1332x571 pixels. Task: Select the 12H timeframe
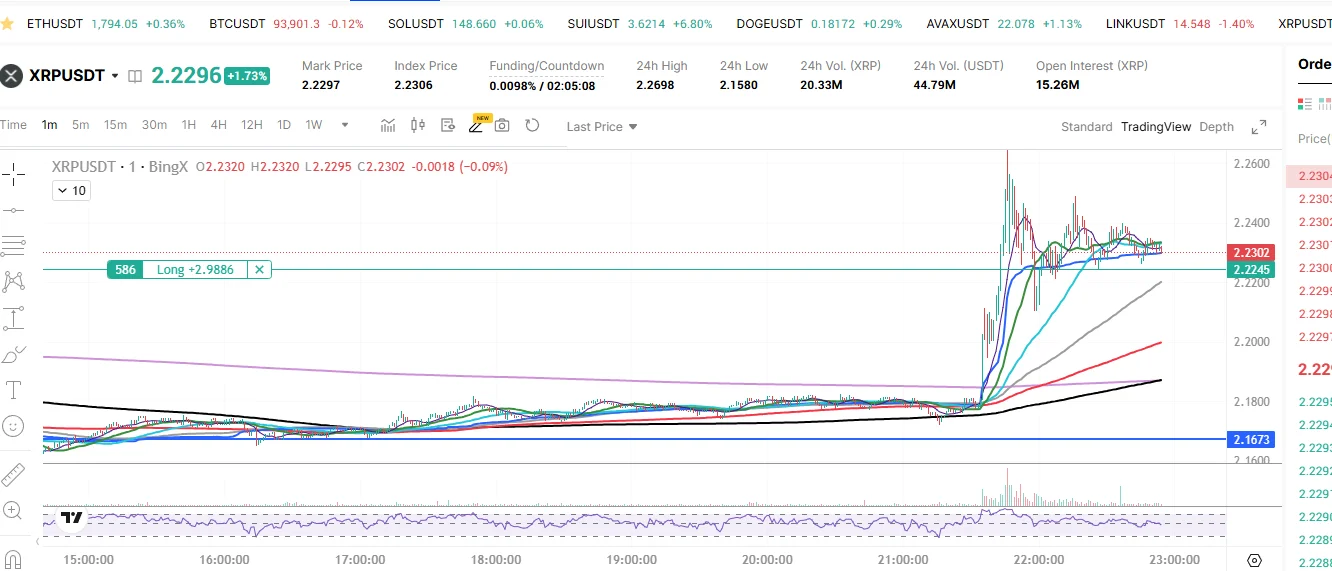(251, 125)
